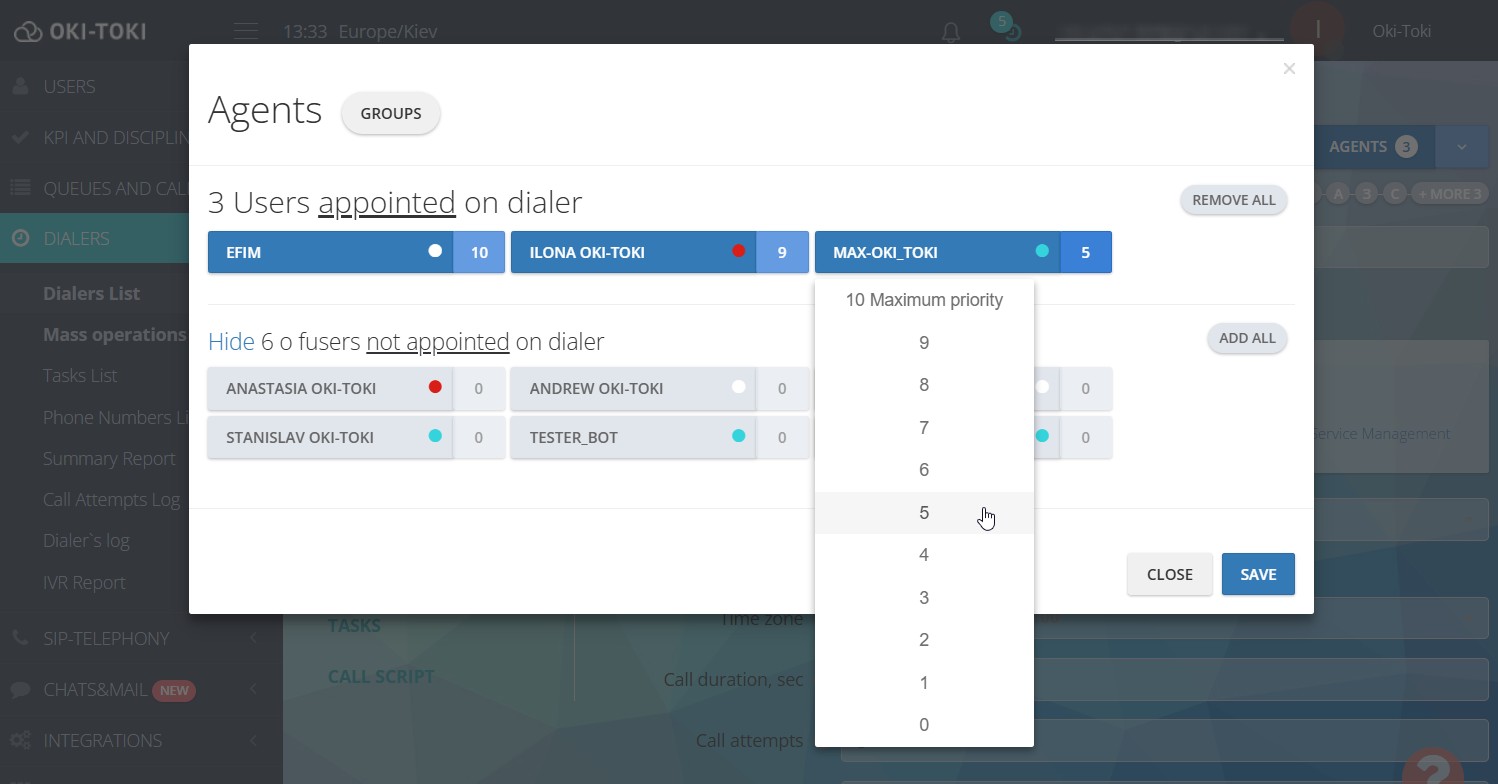Expand the dropdown arrow beside Agents button

tap(1462, 147)
